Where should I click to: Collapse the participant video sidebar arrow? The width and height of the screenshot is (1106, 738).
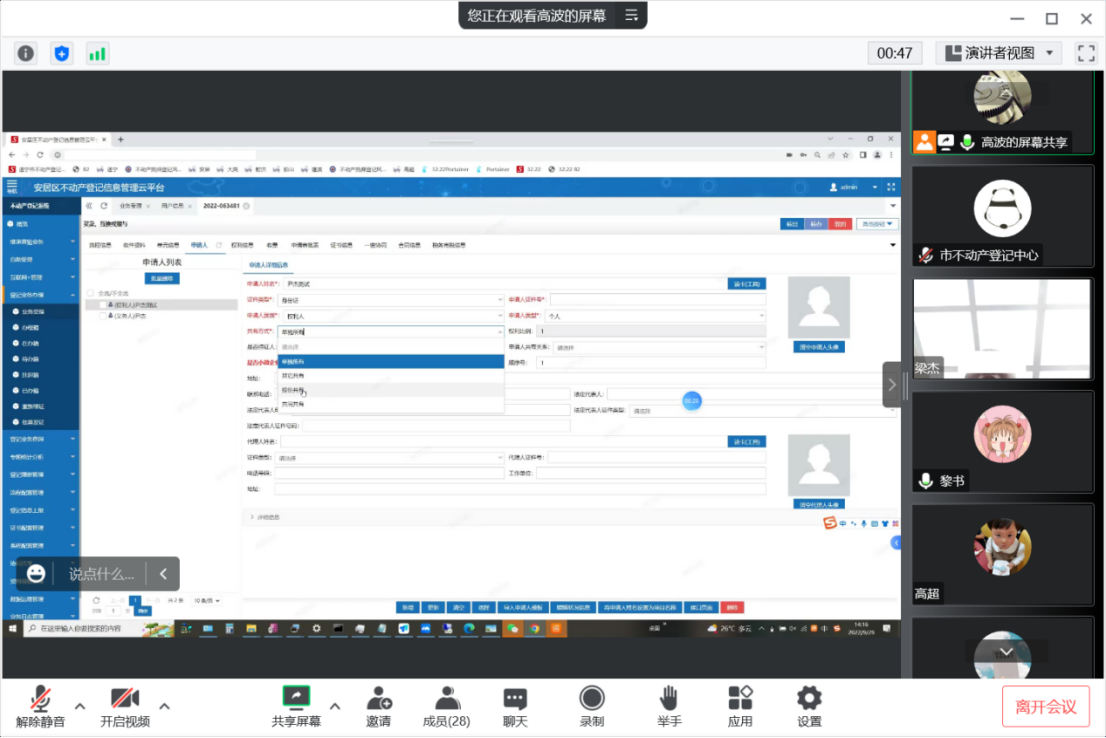click(892, 384)
